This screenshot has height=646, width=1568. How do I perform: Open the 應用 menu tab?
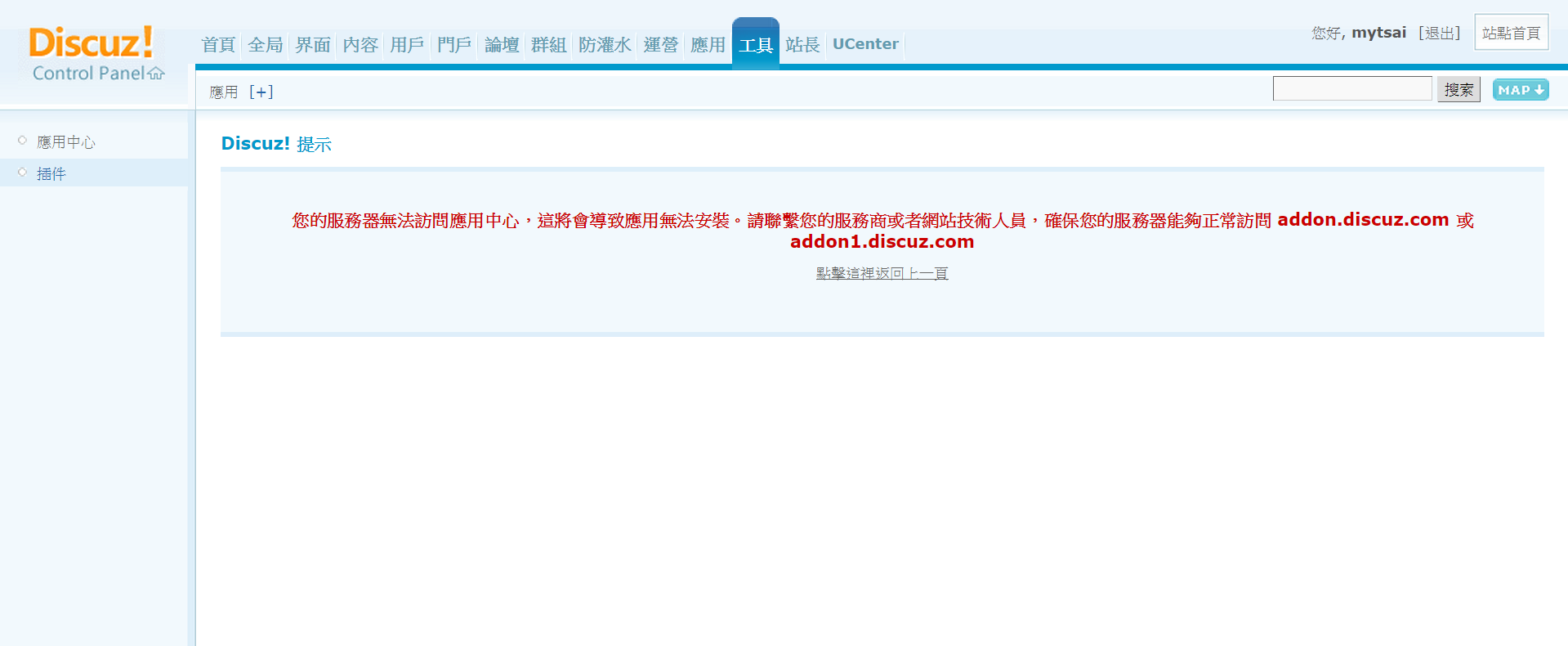pos(708,44)
